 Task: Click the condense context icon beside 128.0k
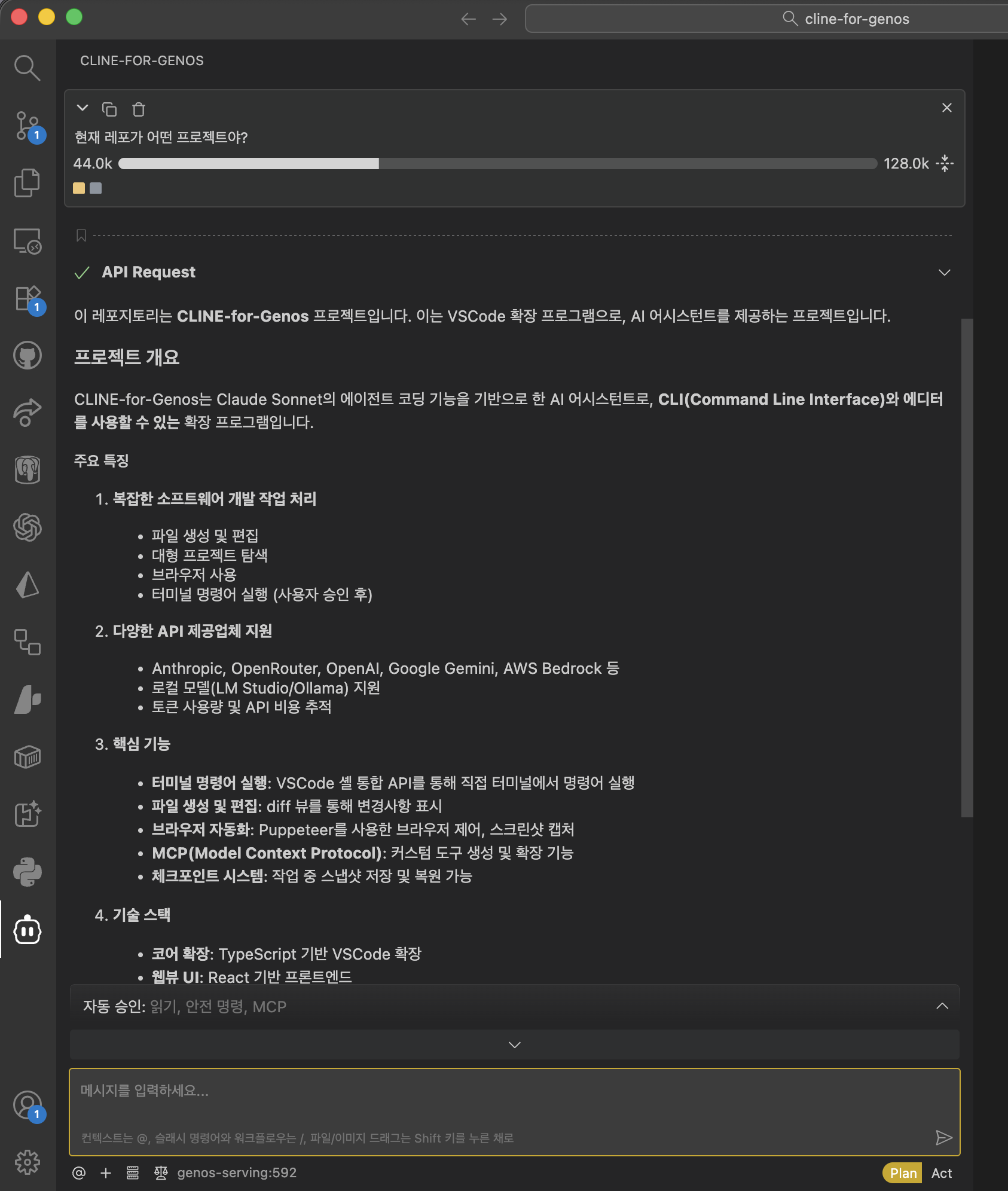click(x=945, y=163)
